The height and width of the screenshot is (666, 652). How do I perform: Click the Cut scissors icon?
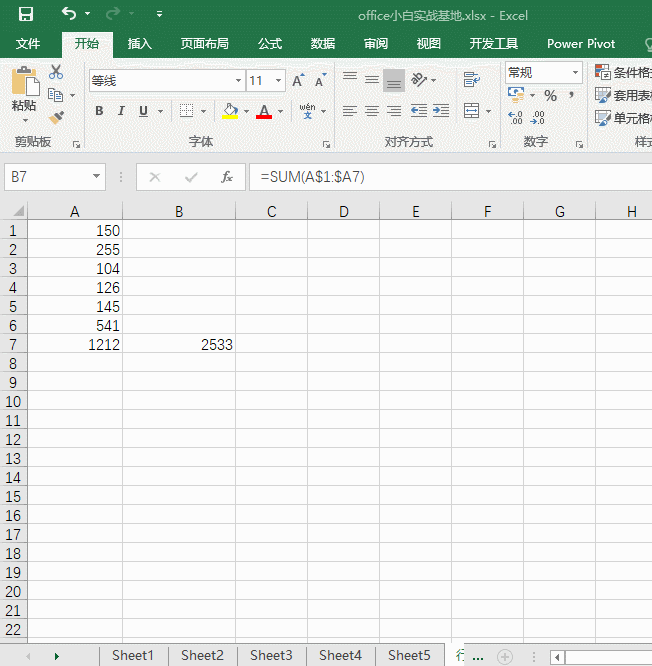(56, 72)
